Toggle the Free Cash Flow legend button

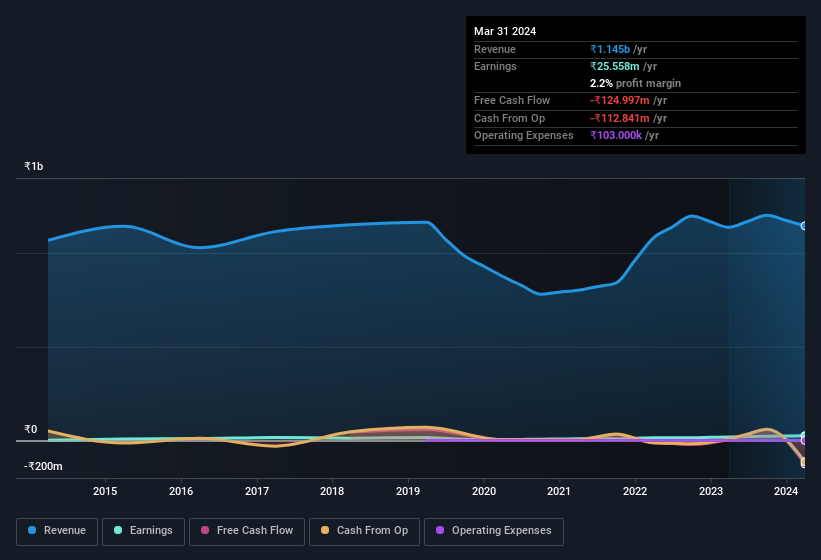[x=247, y=531]
